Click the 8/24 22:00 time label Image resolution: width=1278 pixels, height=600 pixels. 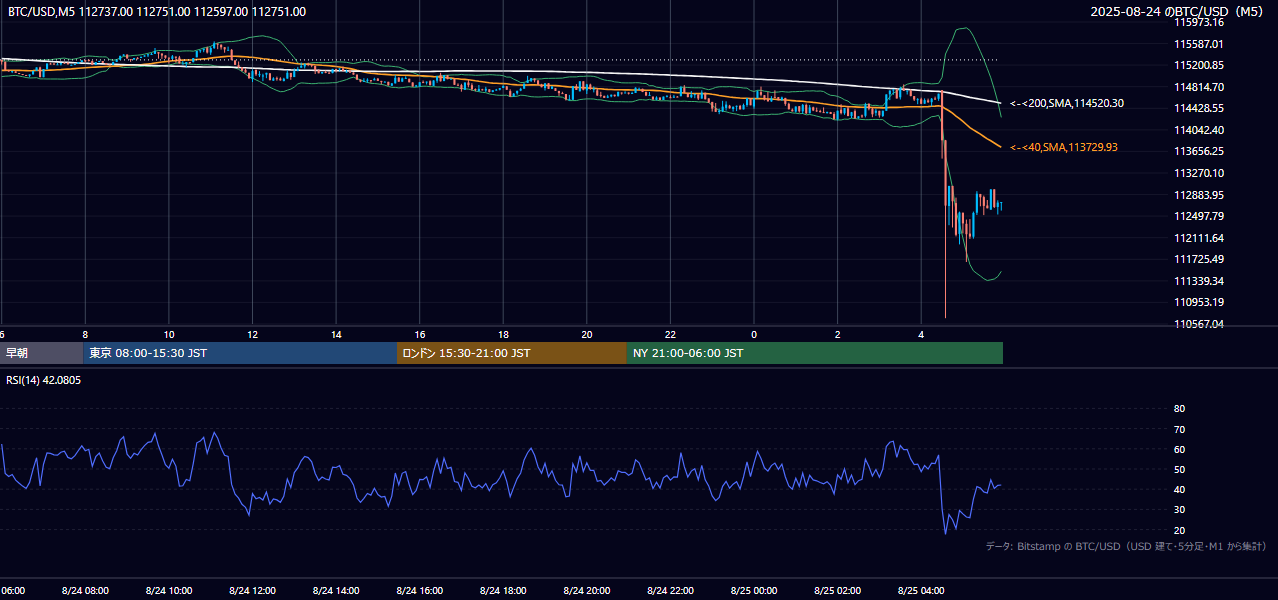(670, 591)
